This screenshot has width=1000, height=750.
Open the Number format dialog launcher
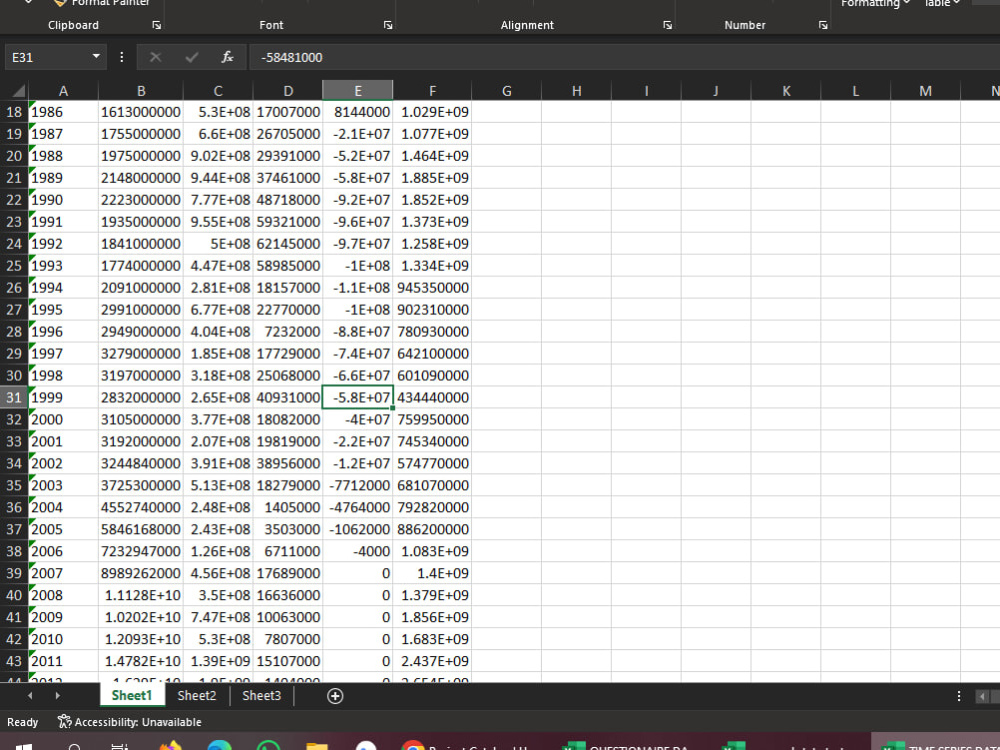[x=823, y=25]
